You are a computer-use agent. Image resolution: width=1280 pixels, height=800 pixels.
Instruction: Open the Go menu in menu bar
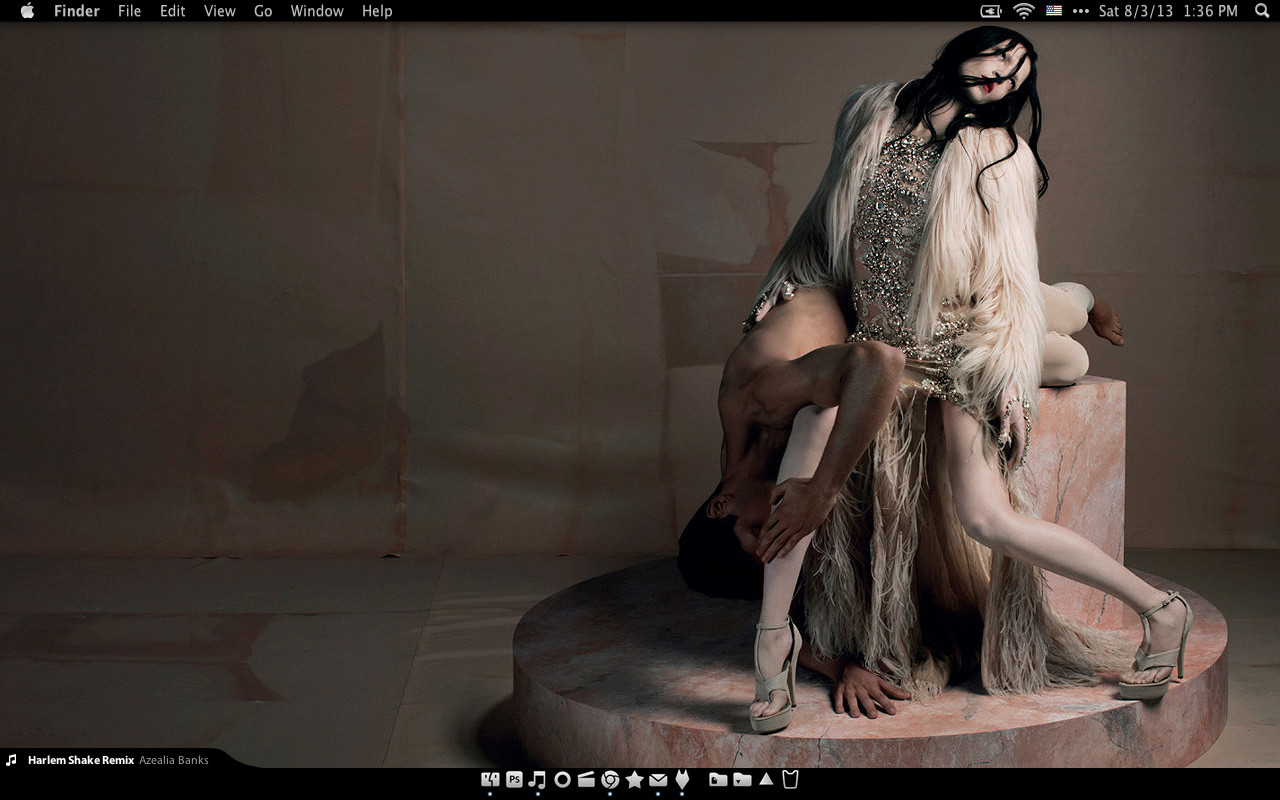[263, 11]
